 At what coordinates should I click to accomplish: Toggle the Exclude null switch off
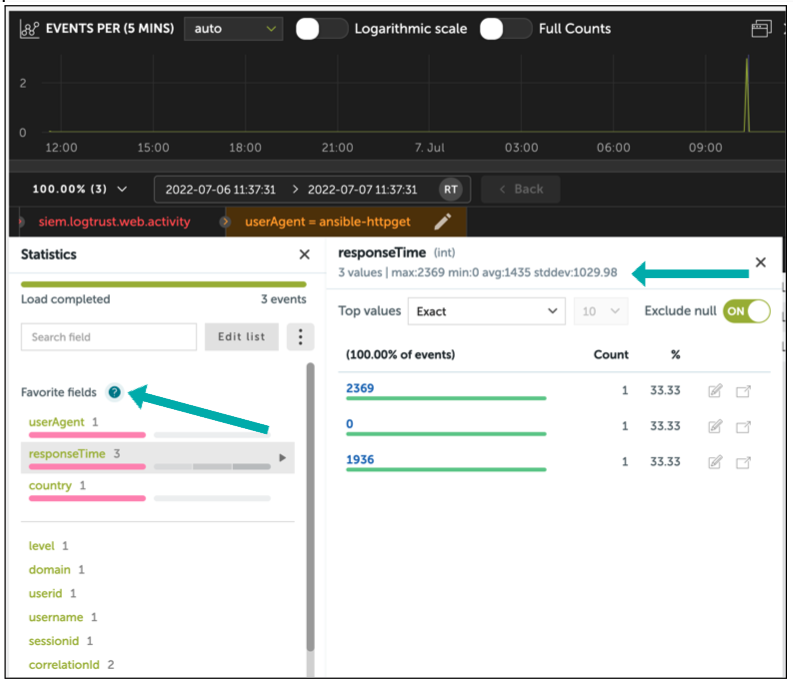pos(746,311)
